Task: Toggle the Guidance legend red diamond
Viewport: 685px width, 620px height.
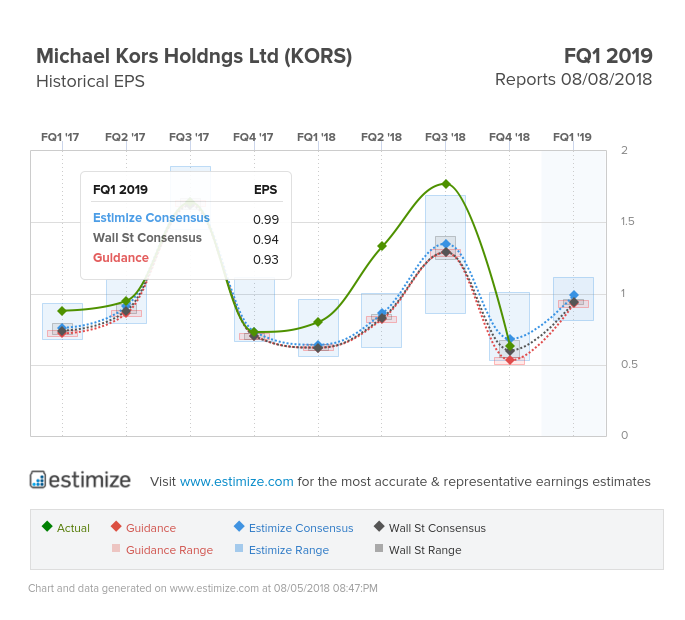Action: tap(116, 526)
